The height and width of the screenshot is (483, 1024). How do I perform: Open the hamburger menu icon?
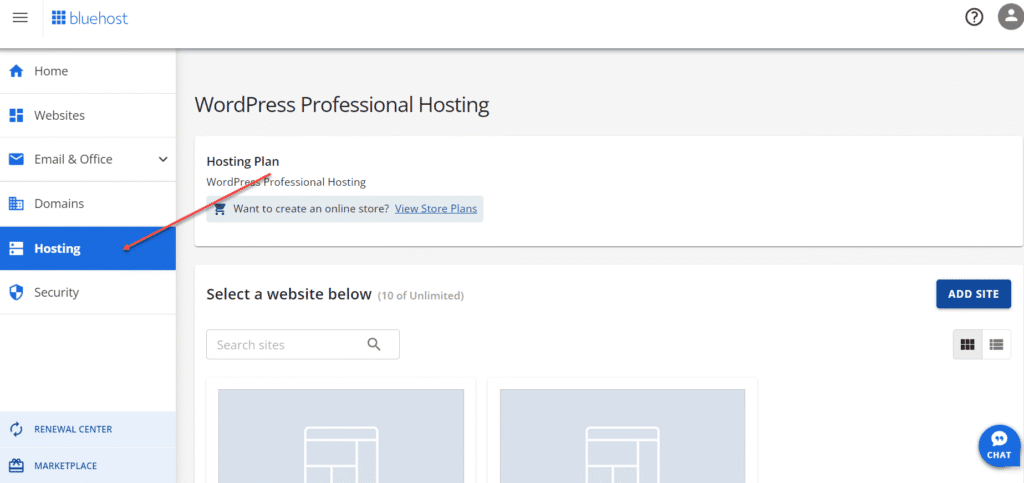tap(20, 18)
